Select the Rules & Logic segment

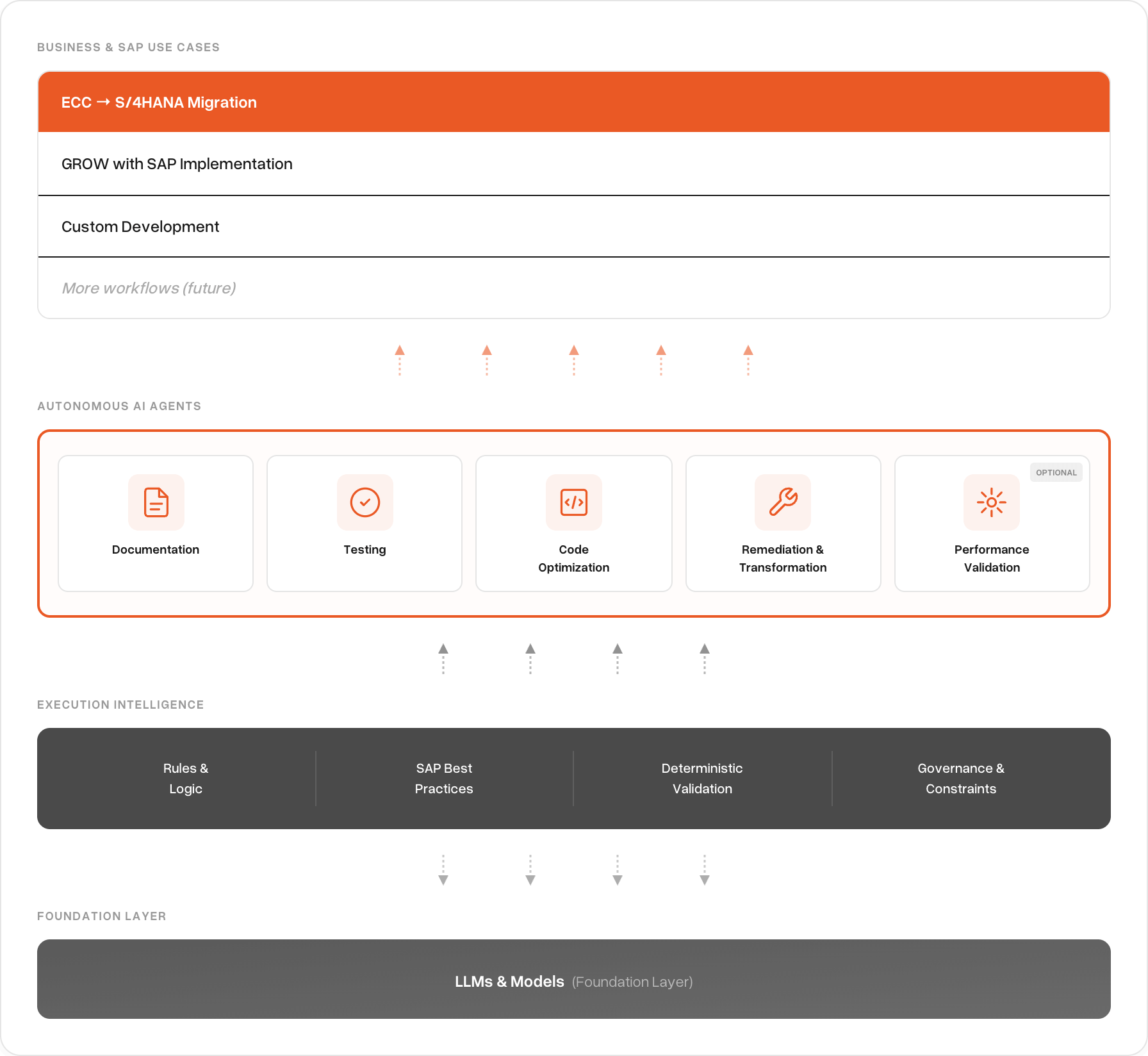(186, 779)
